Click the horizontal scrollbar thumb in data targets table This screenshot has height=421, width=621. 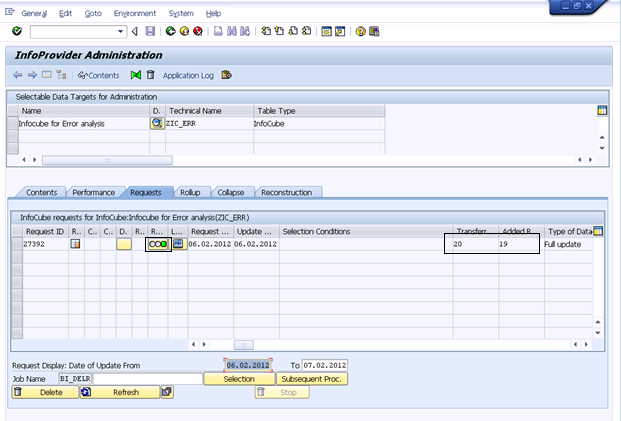pyautogui.click(x=107, y=160)
